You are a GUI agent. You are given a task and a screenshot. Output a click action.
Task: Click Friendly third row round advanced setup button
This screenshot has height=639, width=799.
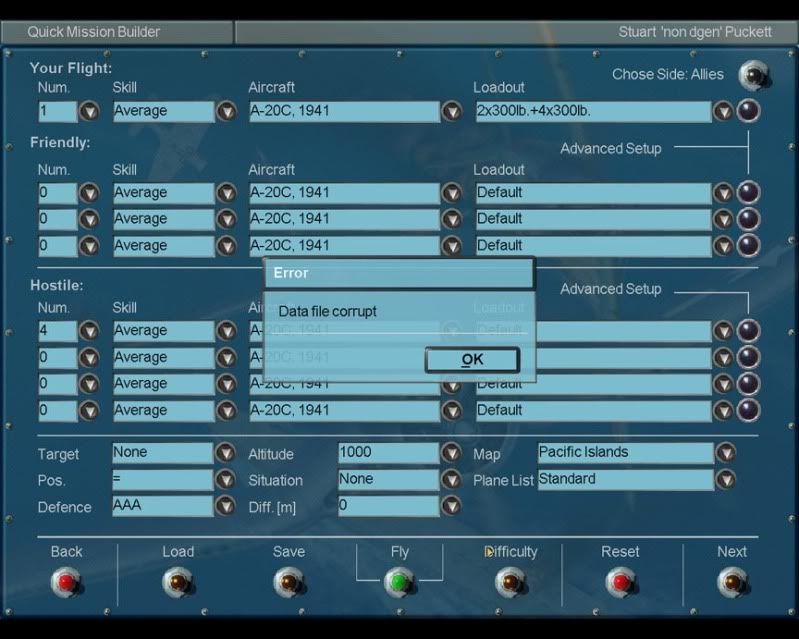(x=748, y=246)
